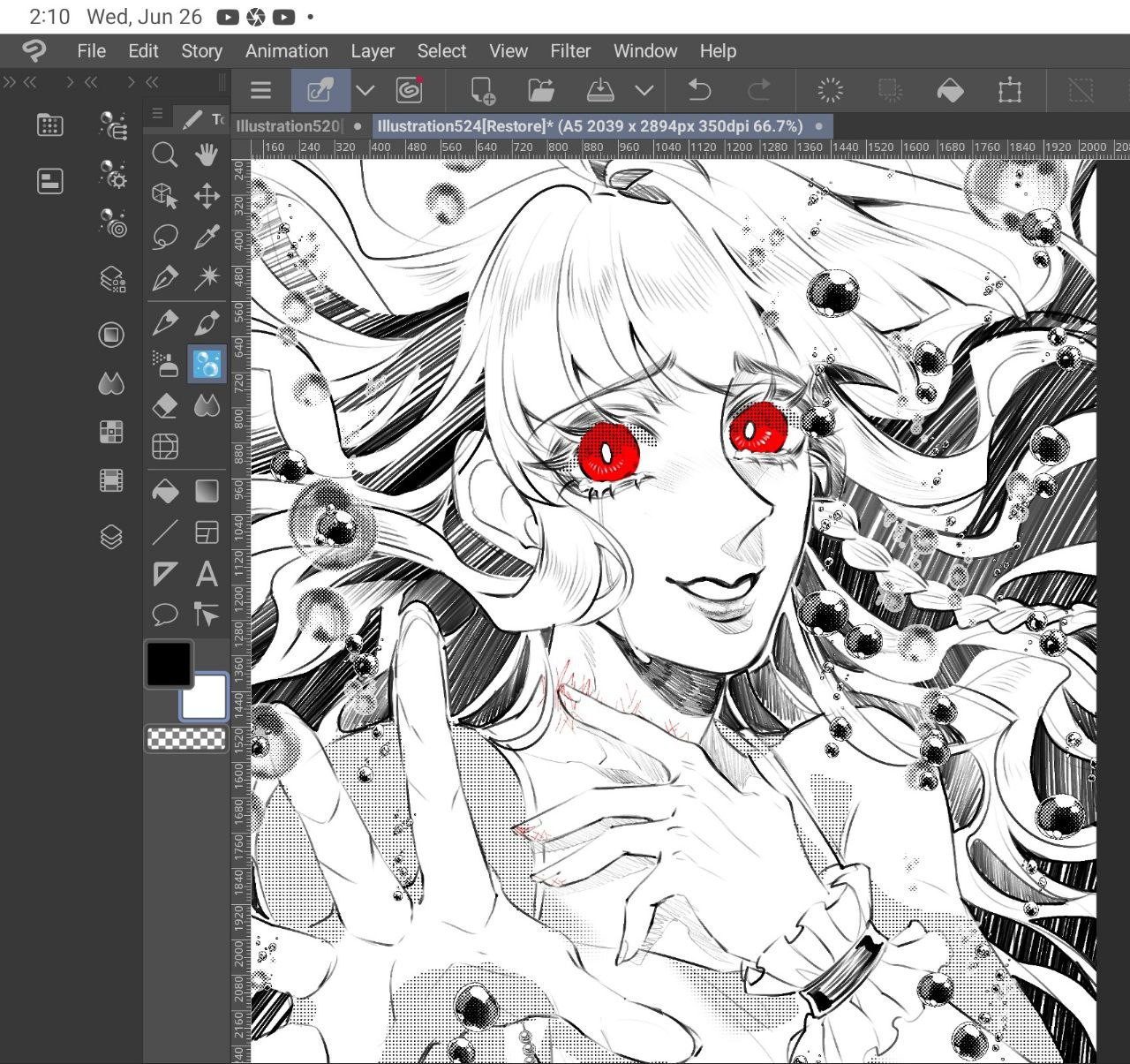Select the Blend droplets tool in tool palette
1130x1064 pixels.
[207, 405]
